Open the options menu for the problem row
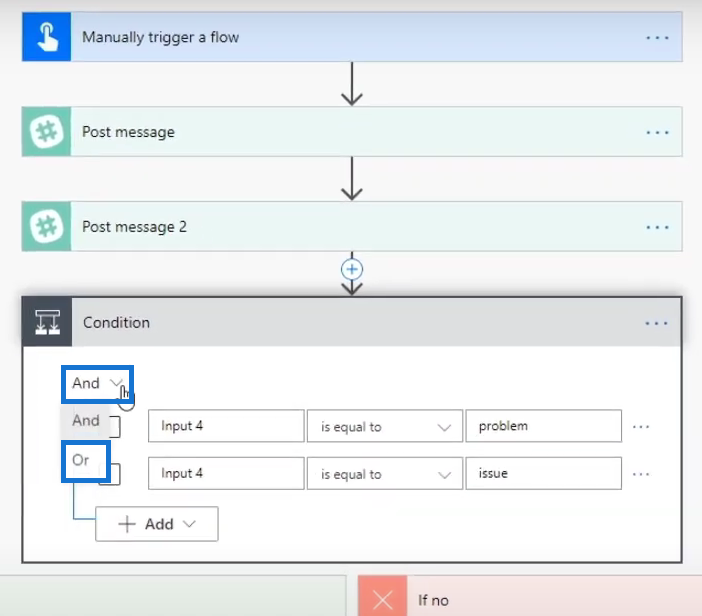The height and width of the screenshot is (616, 702). [x=641, y=427]
